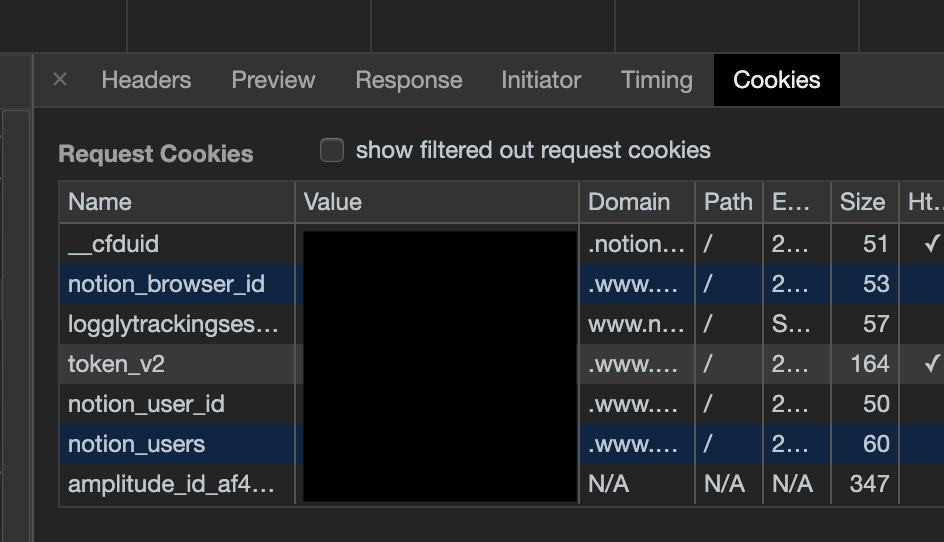
Task: Click HttpOnly checkmark in token_v2 row
Action: point(931,364)
